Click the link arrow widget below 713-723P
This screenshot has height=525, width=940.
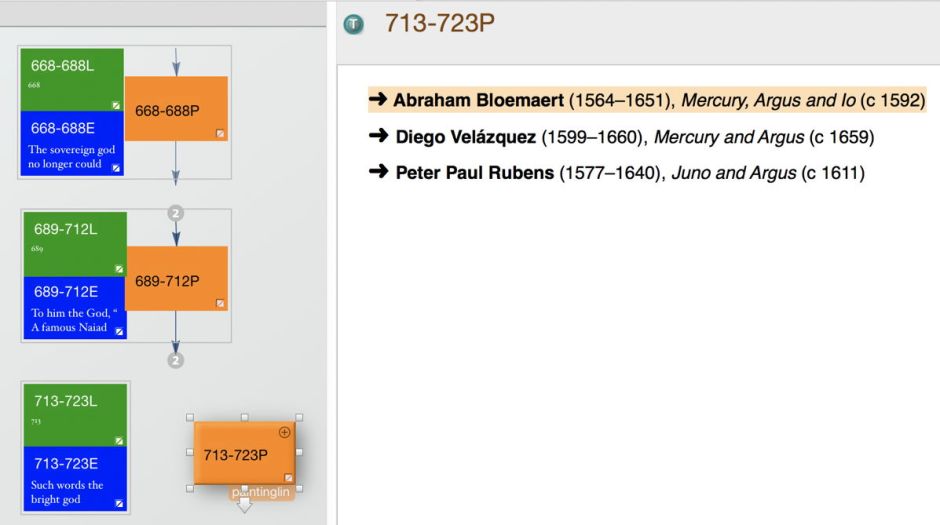click(244, 506)
